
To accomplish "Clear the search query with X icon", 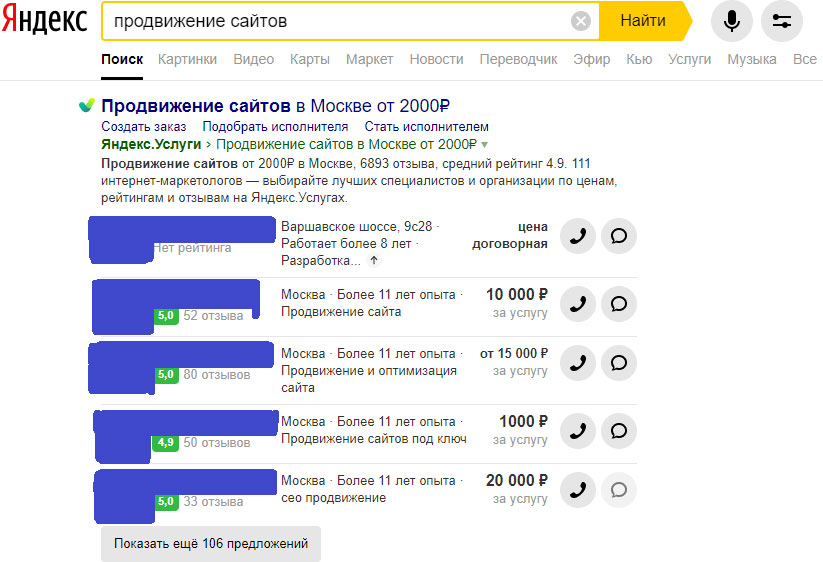I will (581, 21).
